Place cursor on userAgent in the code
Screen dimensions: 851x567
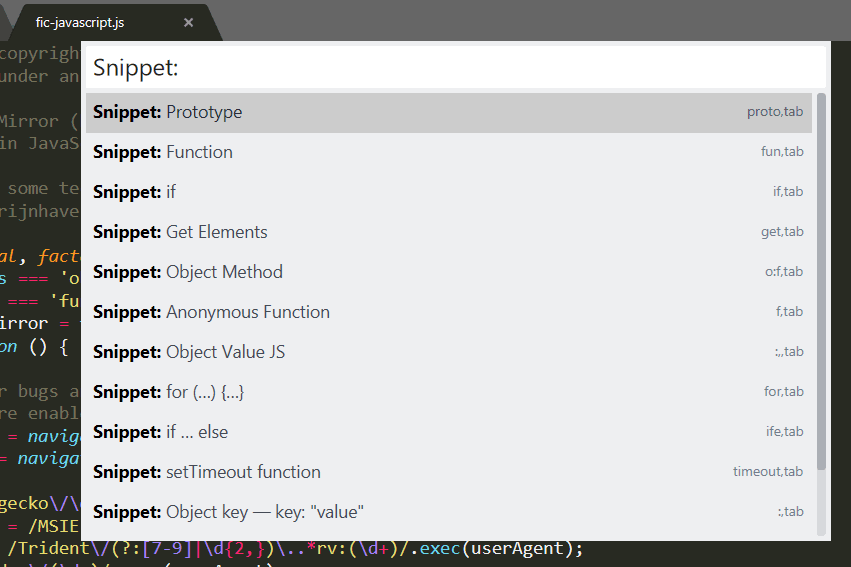pos(526,549)
